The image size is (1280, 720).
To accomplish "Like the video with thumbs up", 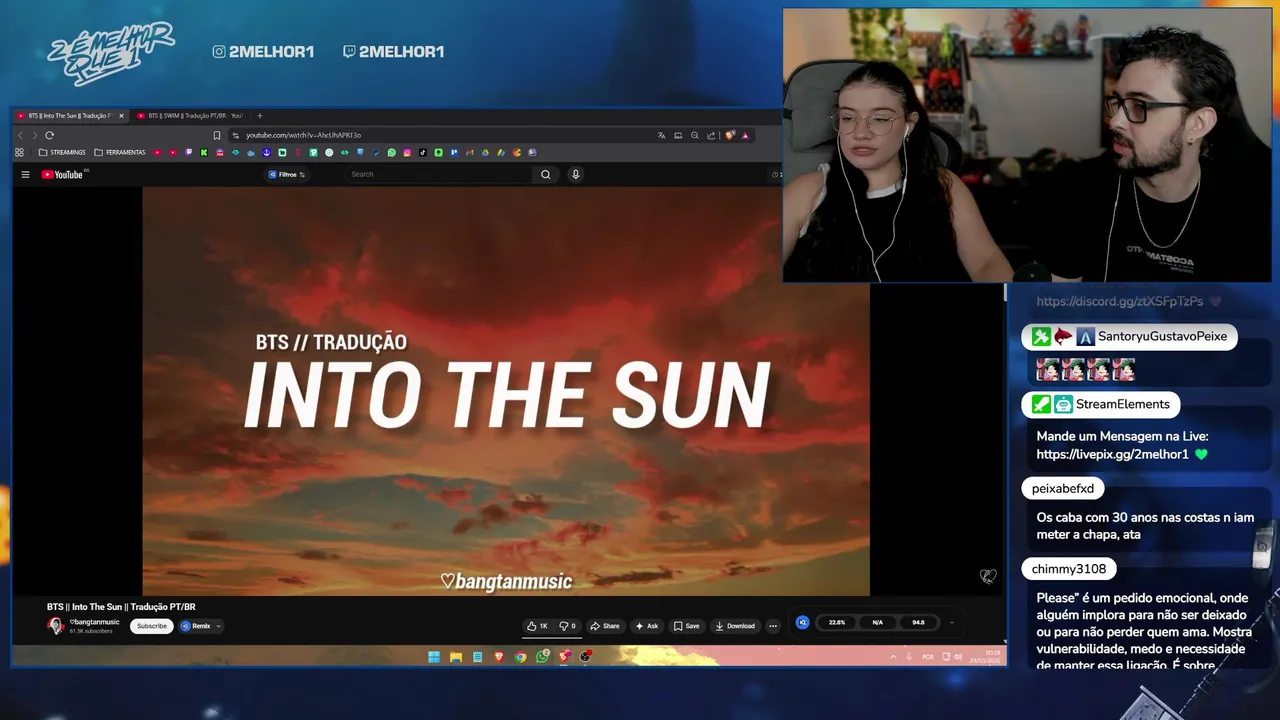I will (537, 626).
